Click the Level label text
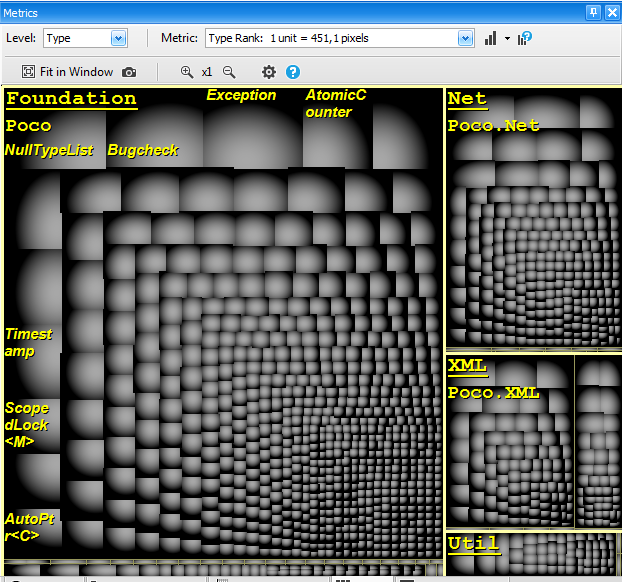 click(21, 38)
